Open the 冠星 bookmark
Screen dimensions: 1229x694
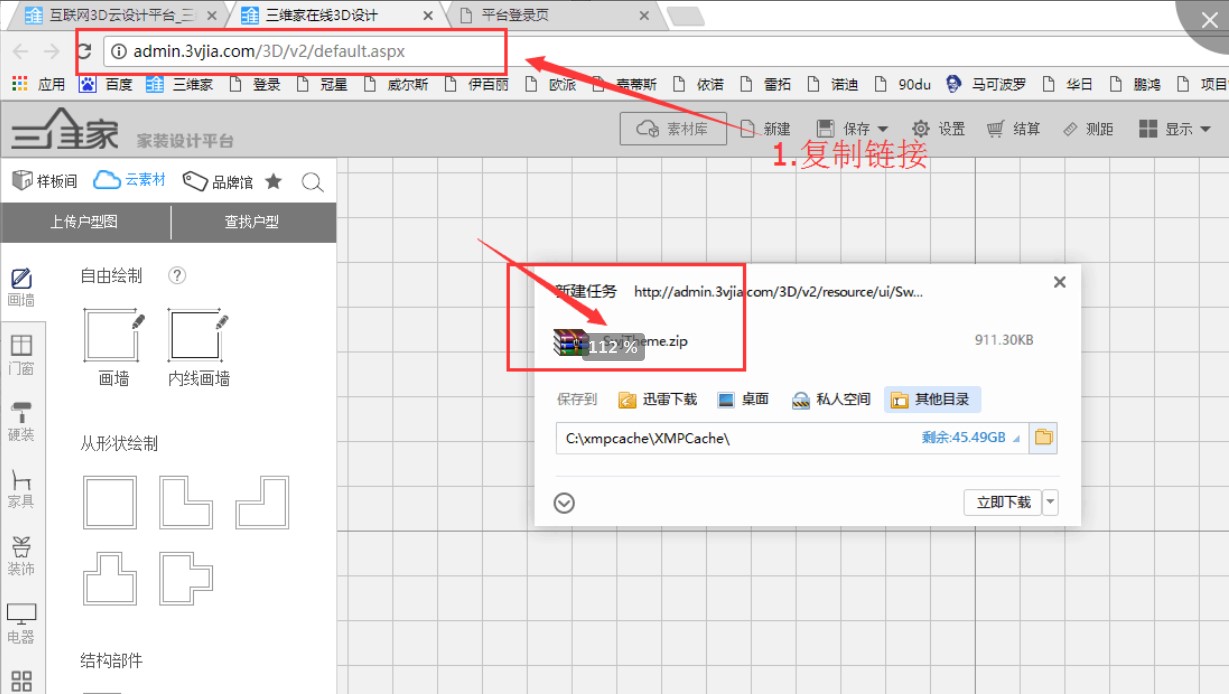(x=321, y=84)
